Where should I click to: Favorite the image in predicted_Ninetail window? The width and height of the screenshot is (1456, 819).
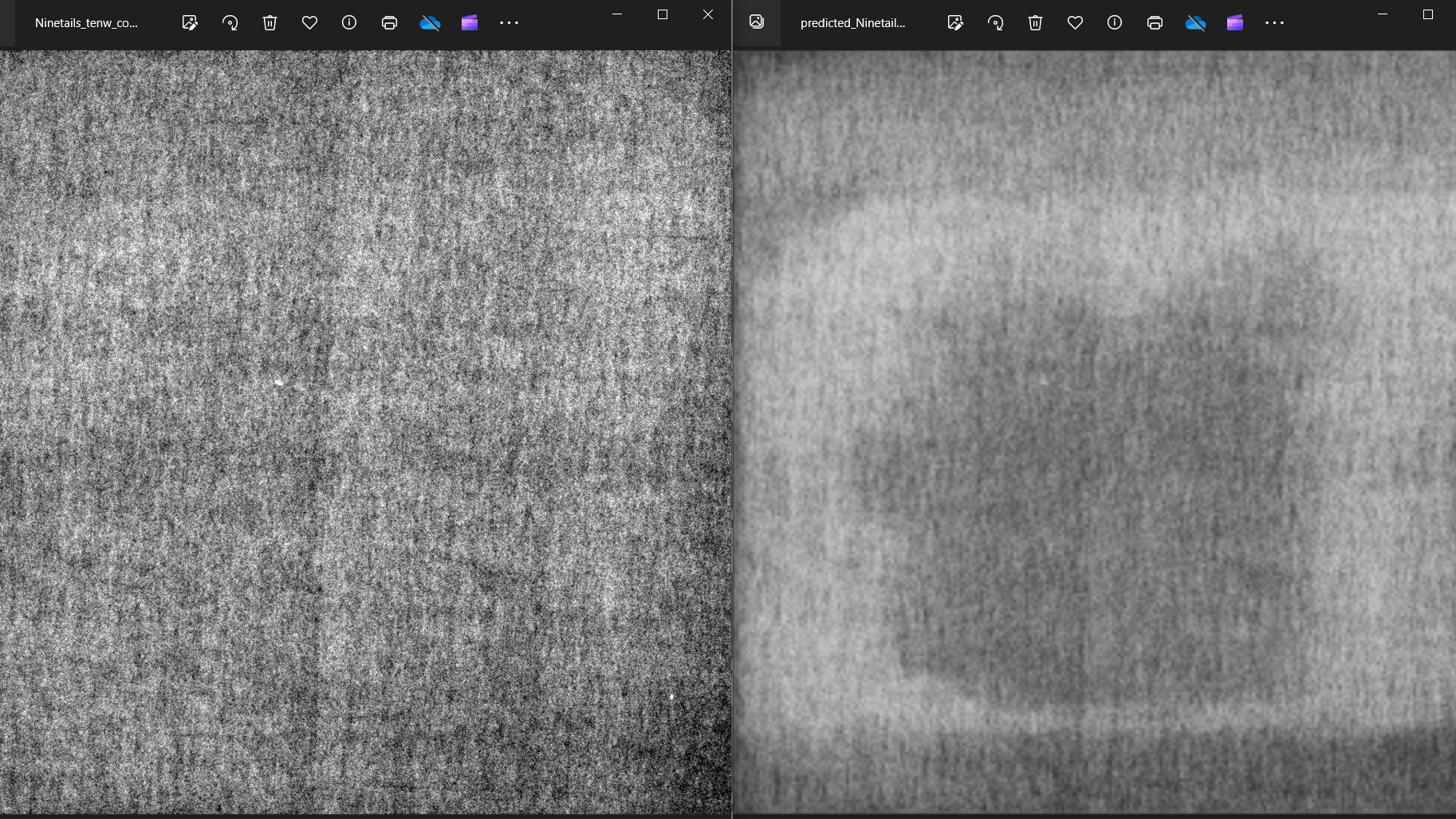point(1075,23)
